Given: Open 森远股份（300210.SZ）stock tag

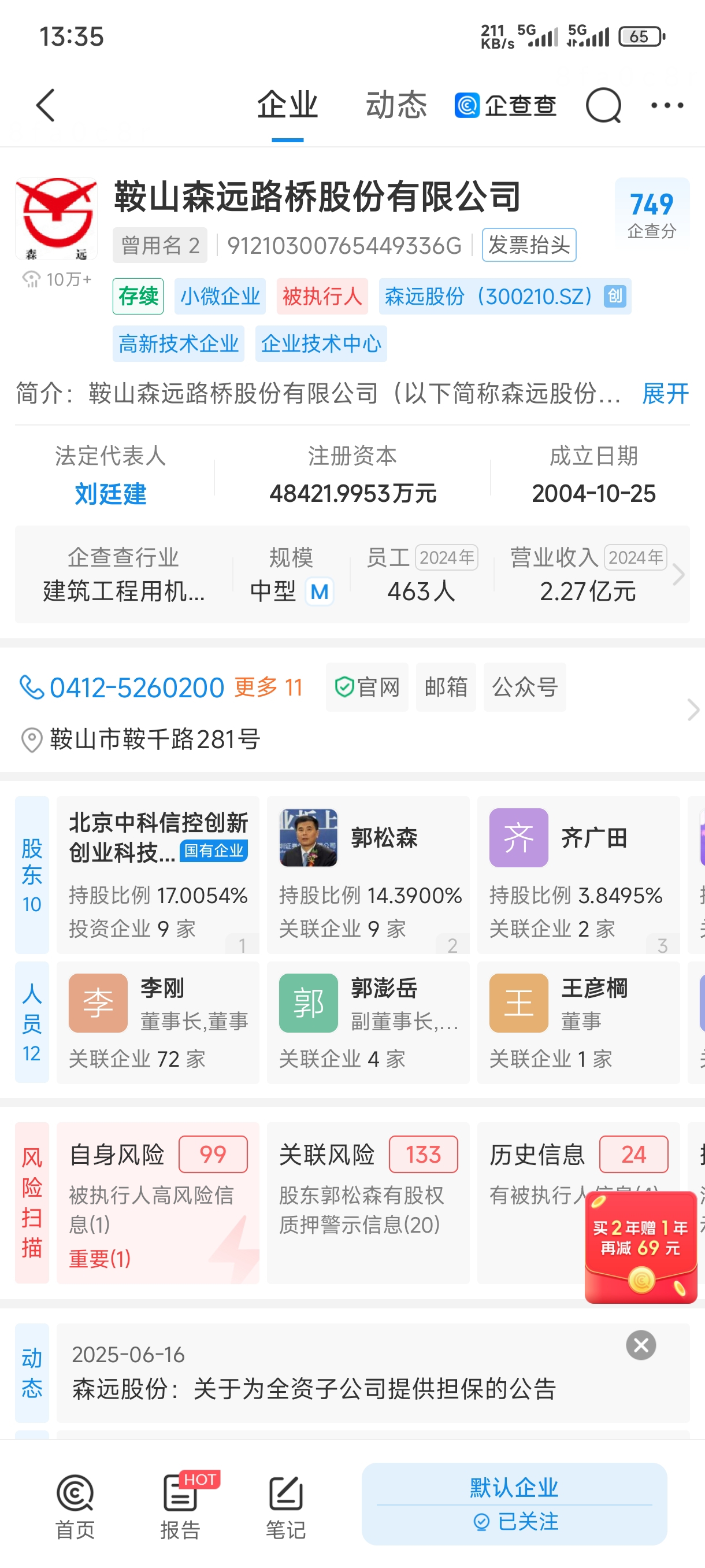Looking at the screenshot, I should coord(505,297).
